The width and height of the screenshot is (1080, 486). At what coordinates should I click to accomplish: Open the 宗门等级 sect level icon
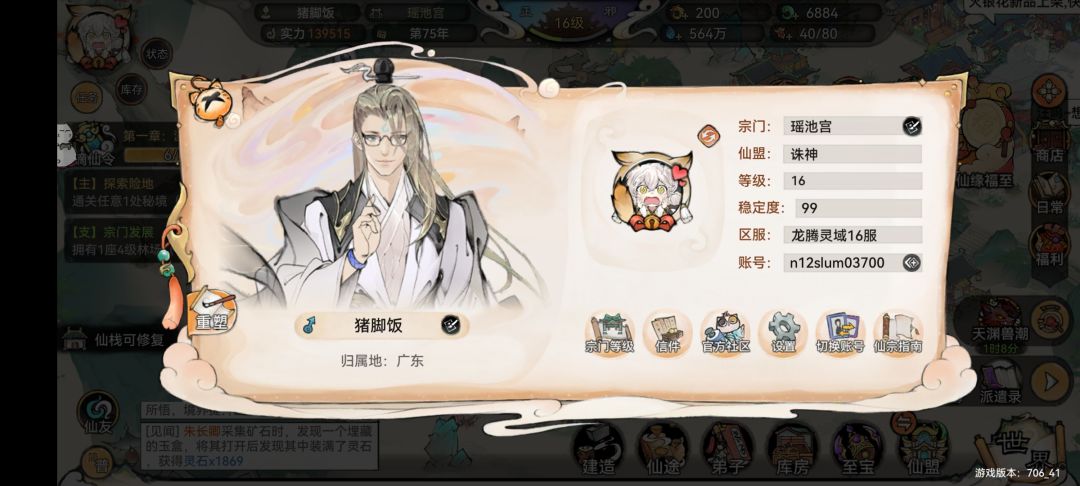point(610,333)
